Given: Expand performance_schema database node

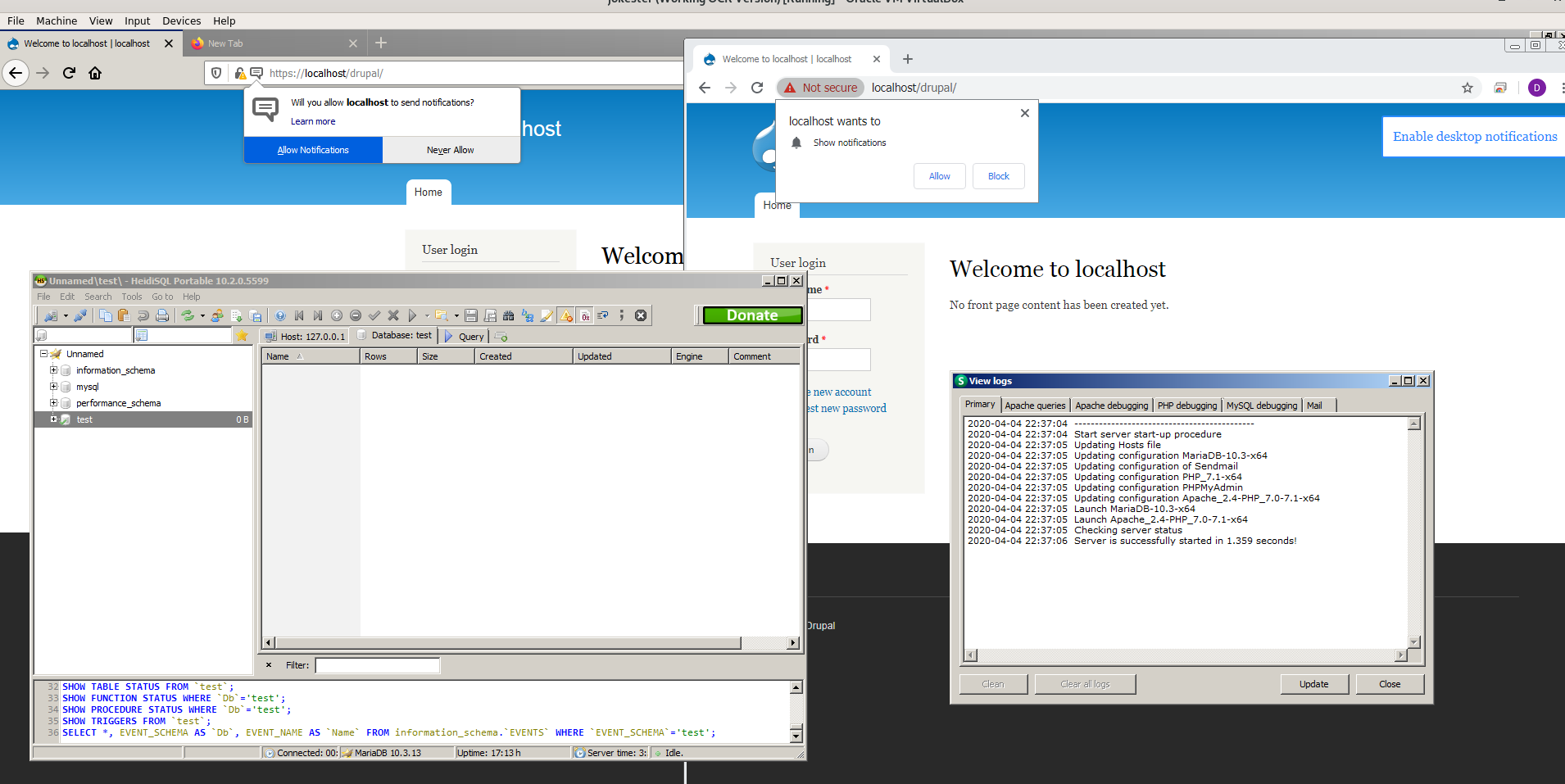Looking at the screenshot, I should 53,403.
